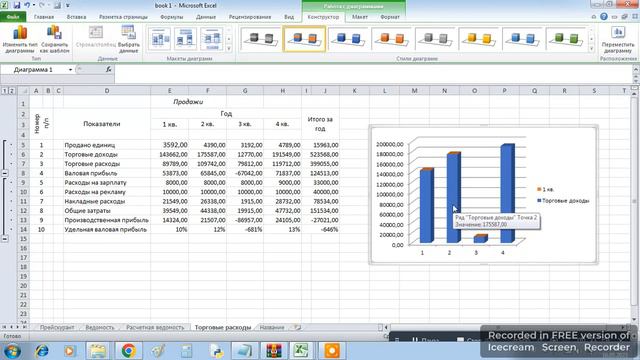Open Ведомость sheet tab

[x=100, y=327]
